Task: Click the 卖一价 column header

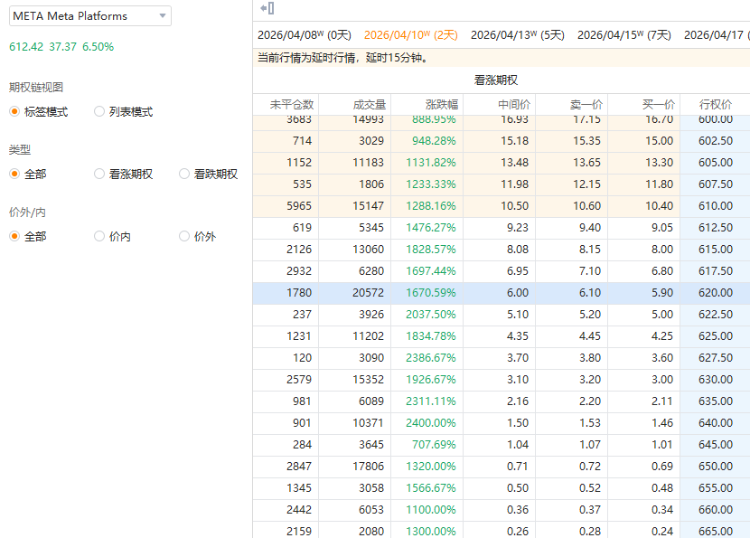Action: pyautogui.click(x=577, y=104)
